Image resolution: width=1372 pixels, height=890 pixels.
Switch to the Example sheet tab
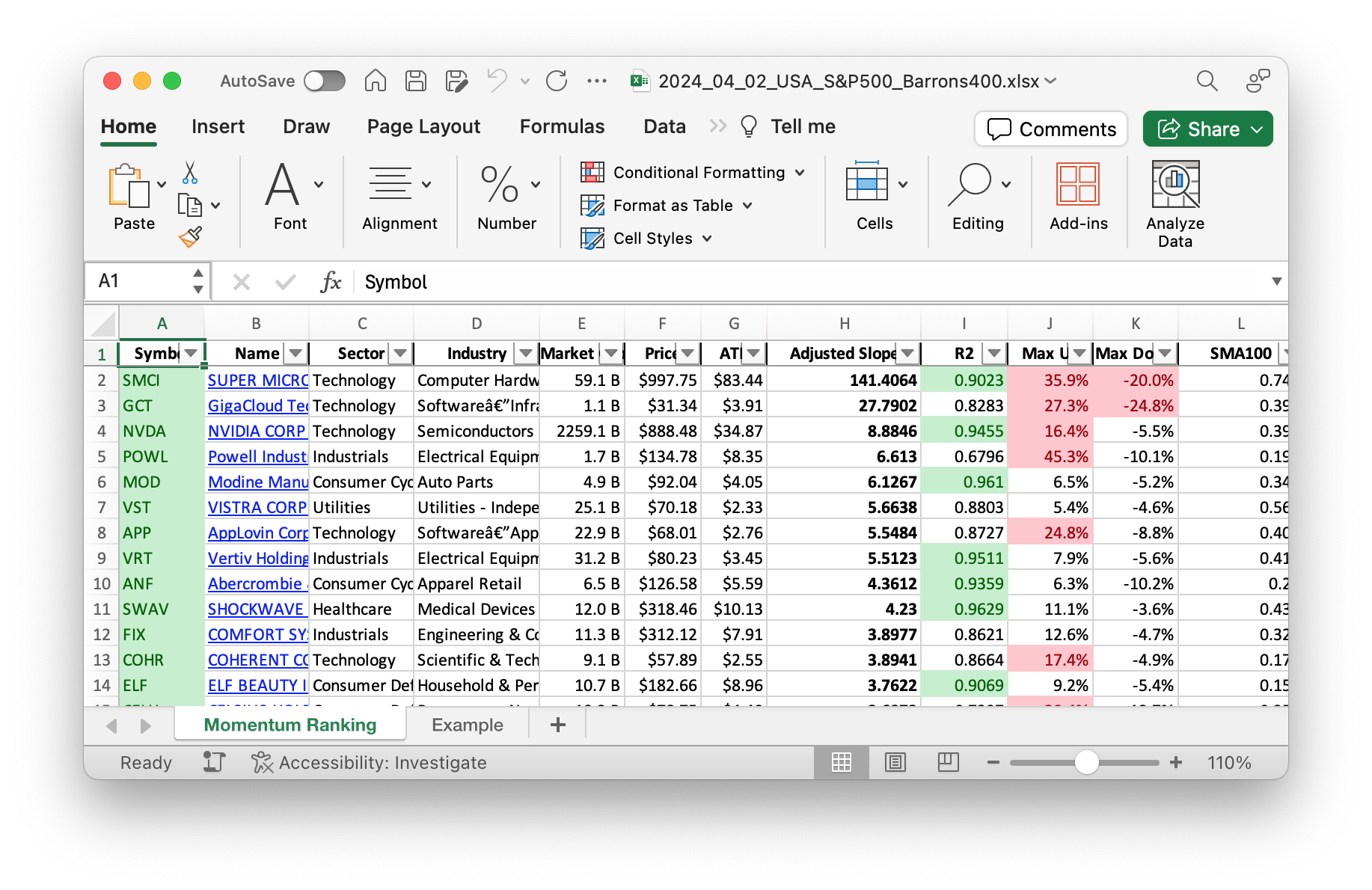pyautogui.click(x=467, y=725)
